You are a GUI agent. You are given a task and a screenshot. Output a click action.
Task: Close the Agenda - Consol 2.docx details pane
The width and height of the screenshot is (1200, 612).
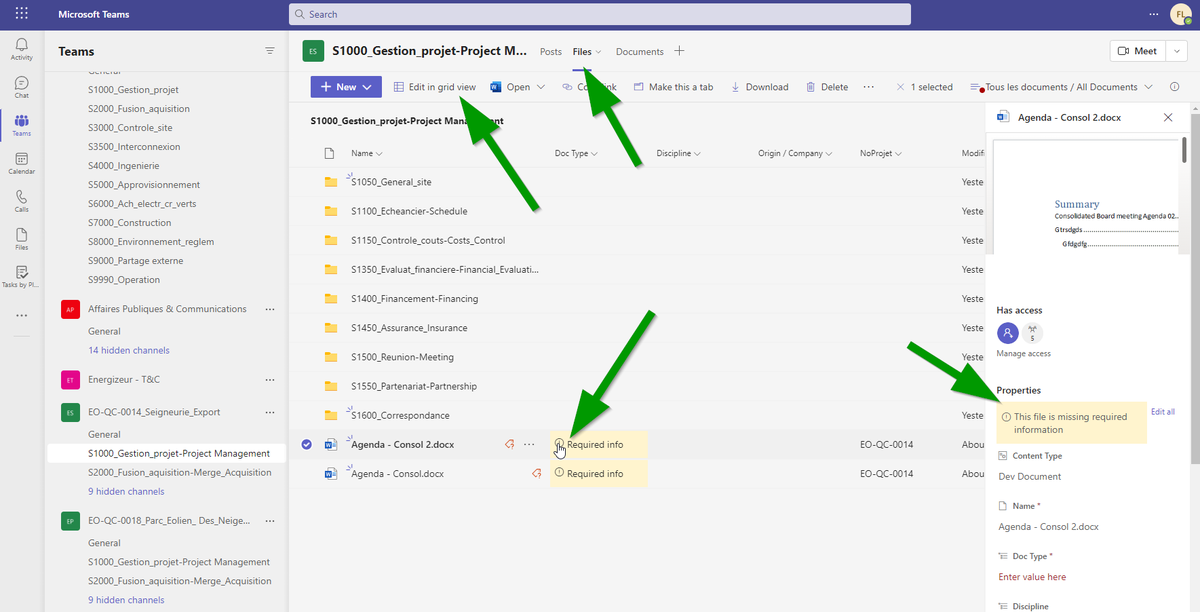pyautogui.click(x=1168, y=117)
